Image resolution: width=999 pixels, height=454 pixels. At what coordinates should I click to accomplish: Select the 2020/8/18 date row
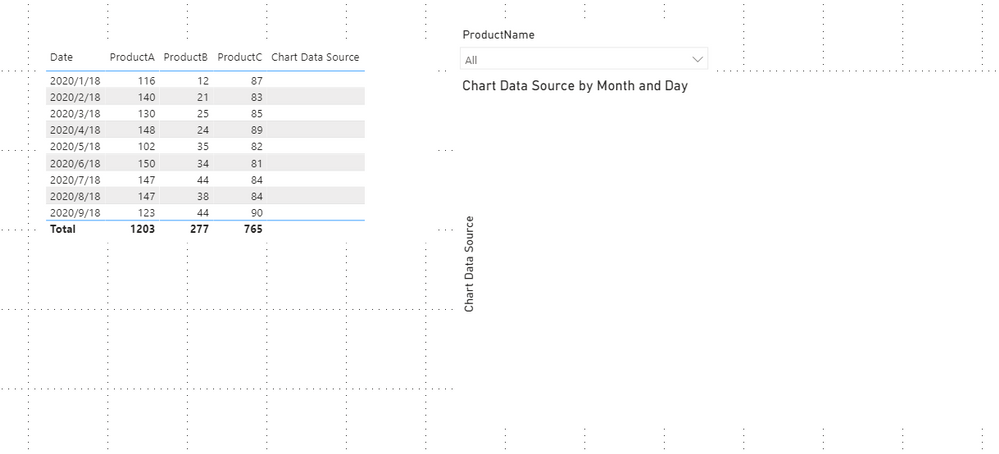(x=205, y=196)
